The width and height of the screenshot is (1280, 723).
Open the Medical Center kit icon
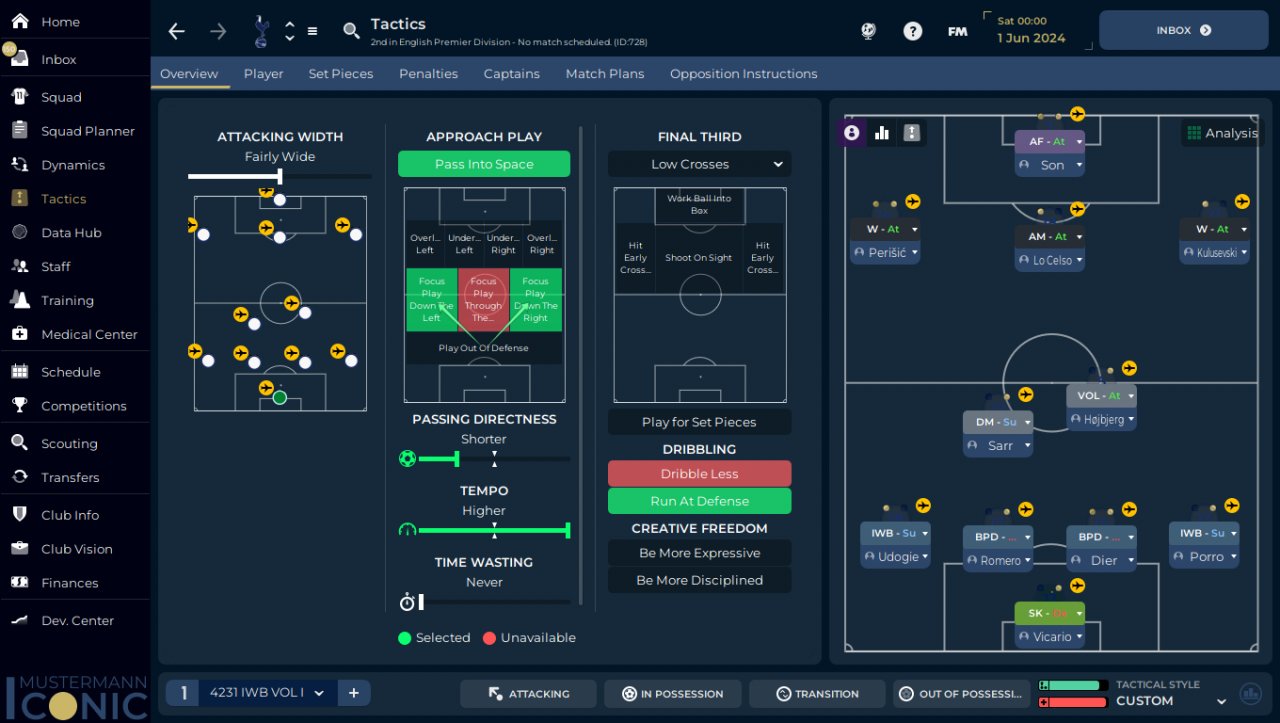tap(19, 334)
